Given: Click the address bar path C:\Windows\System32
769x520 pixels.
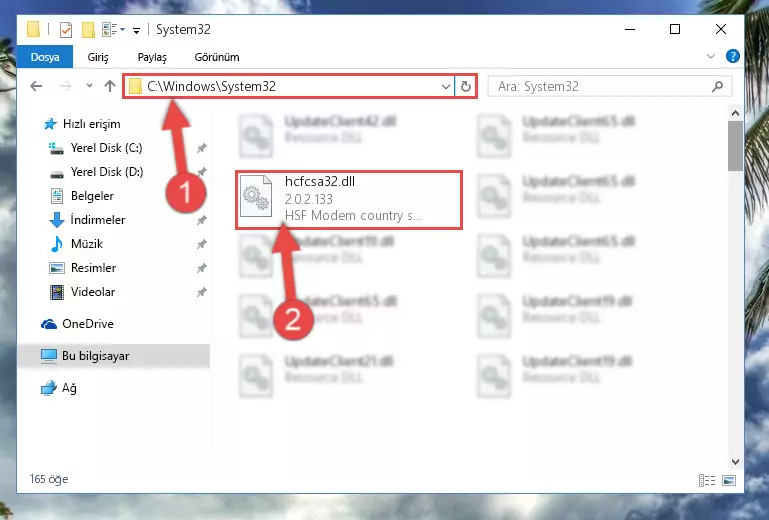Looking at the screenshot, I should 211,86.
